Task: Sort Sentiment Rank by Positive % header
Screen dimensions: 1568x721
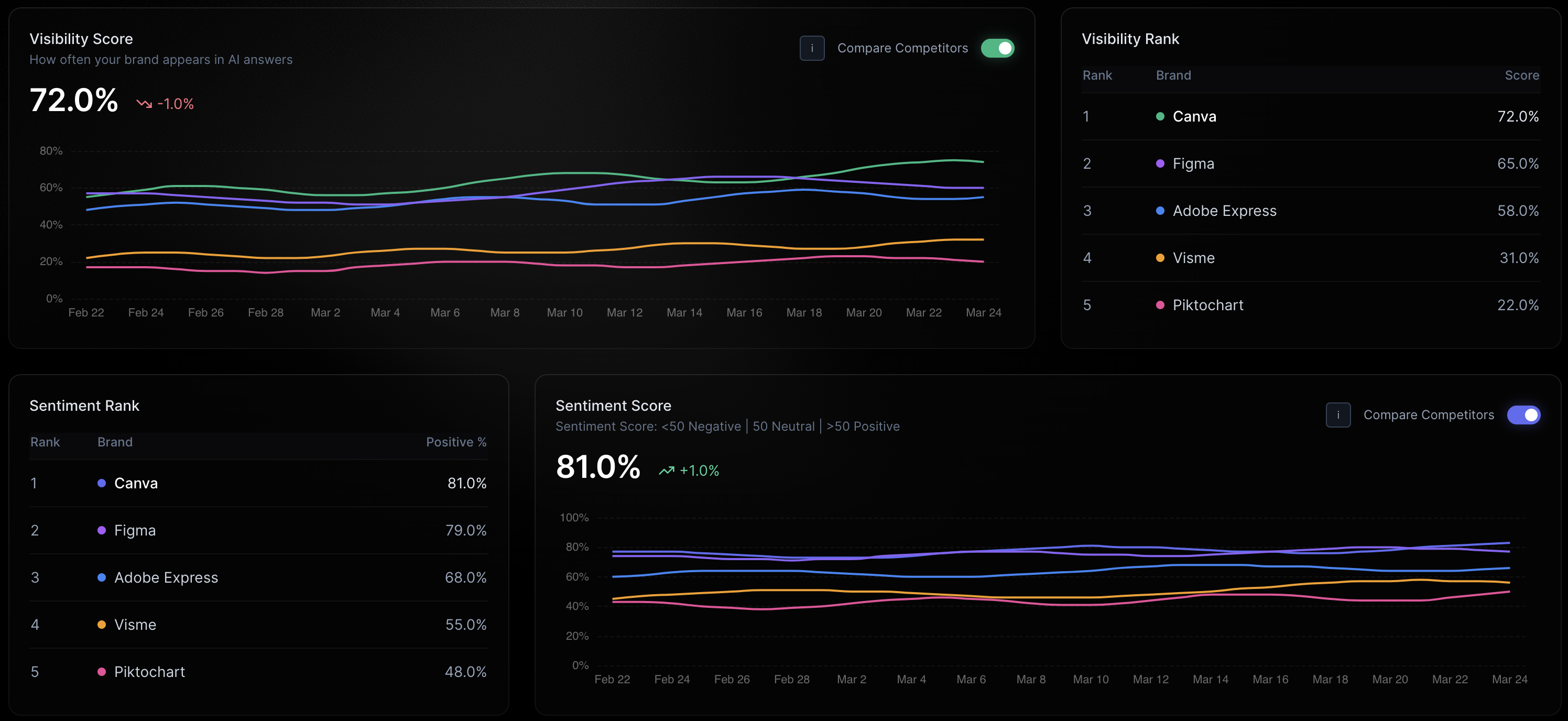Action: coord(456,442)
